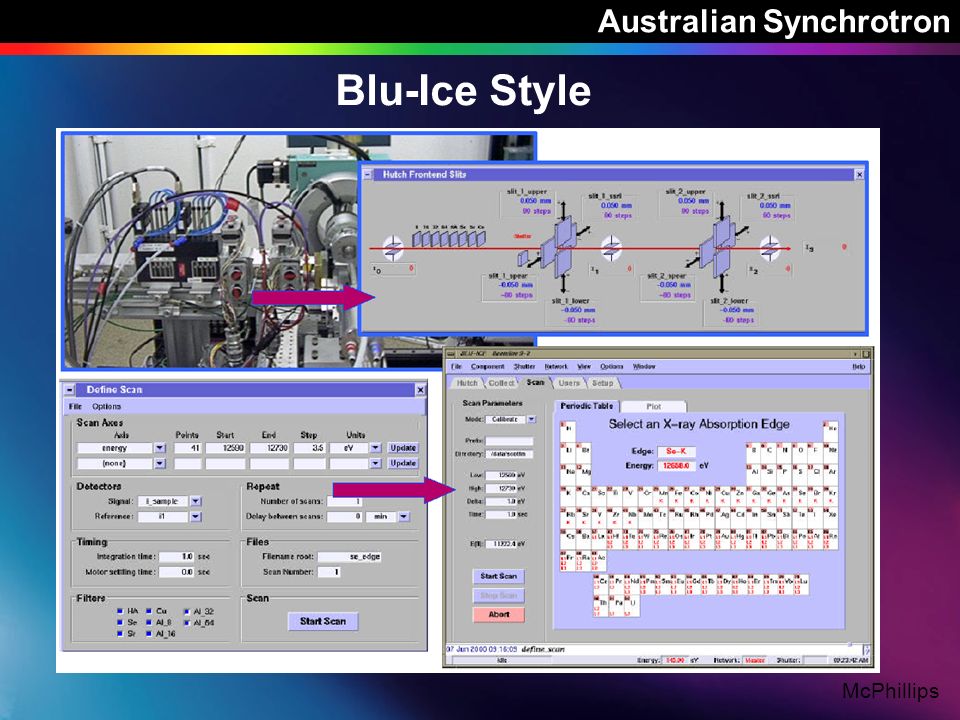Viewport: 960px width, 720px height.
Task: Open the second row units dropdown
Action: [x=375, y=463]
